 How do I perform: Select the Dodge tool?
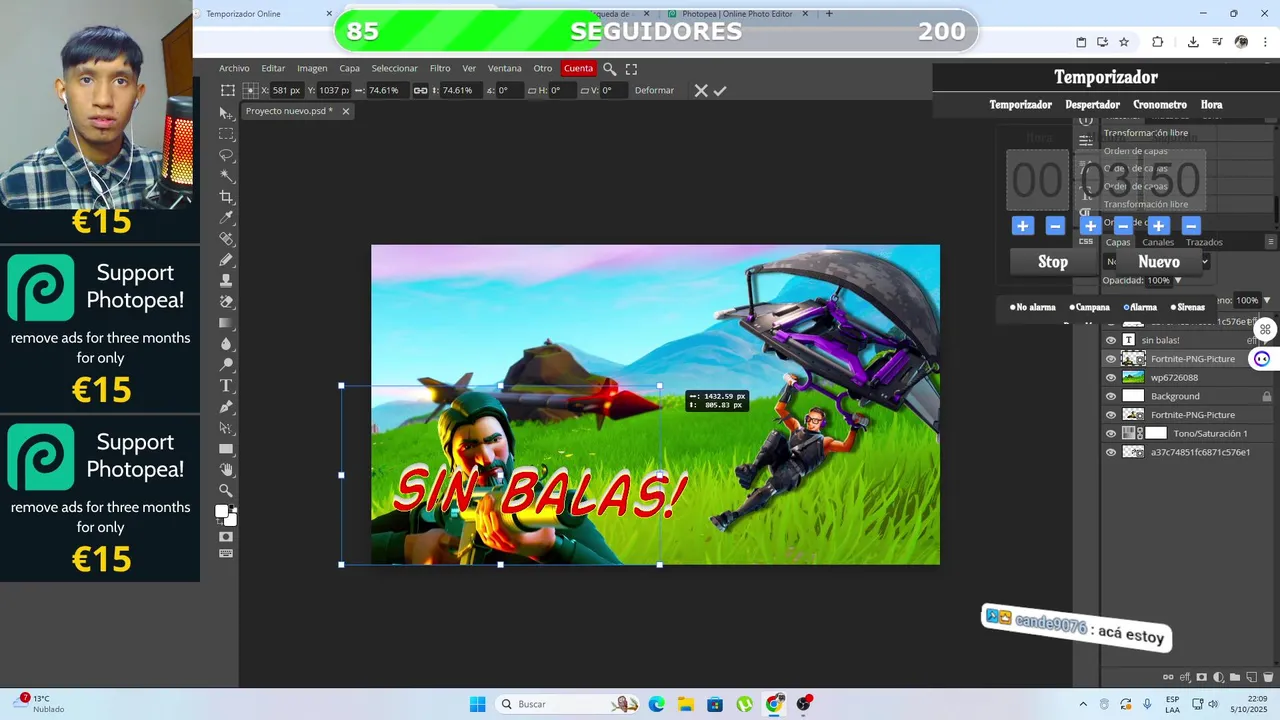coord(227,365)
